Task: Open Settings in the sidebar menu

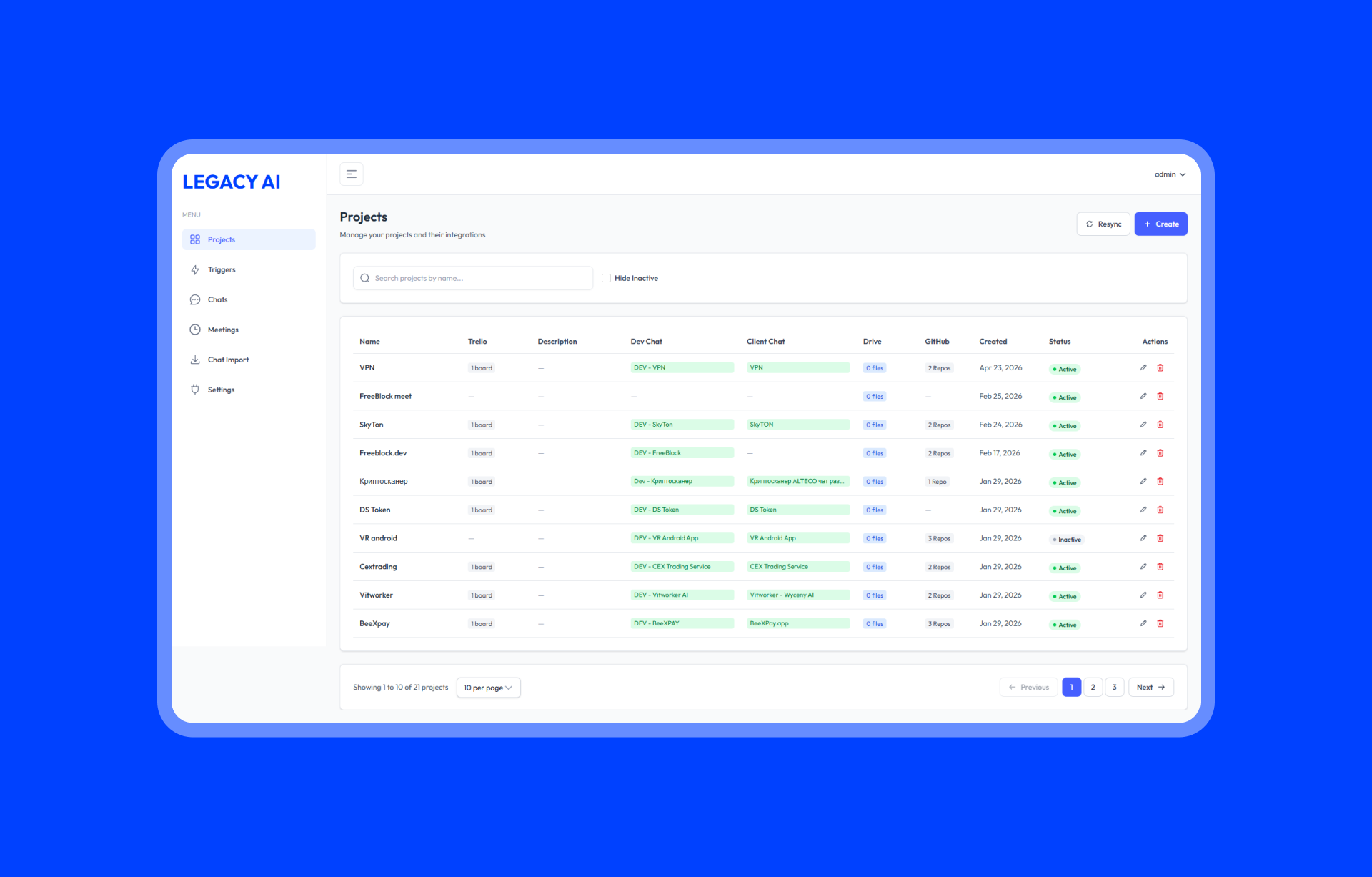Action: coord(249,390)
